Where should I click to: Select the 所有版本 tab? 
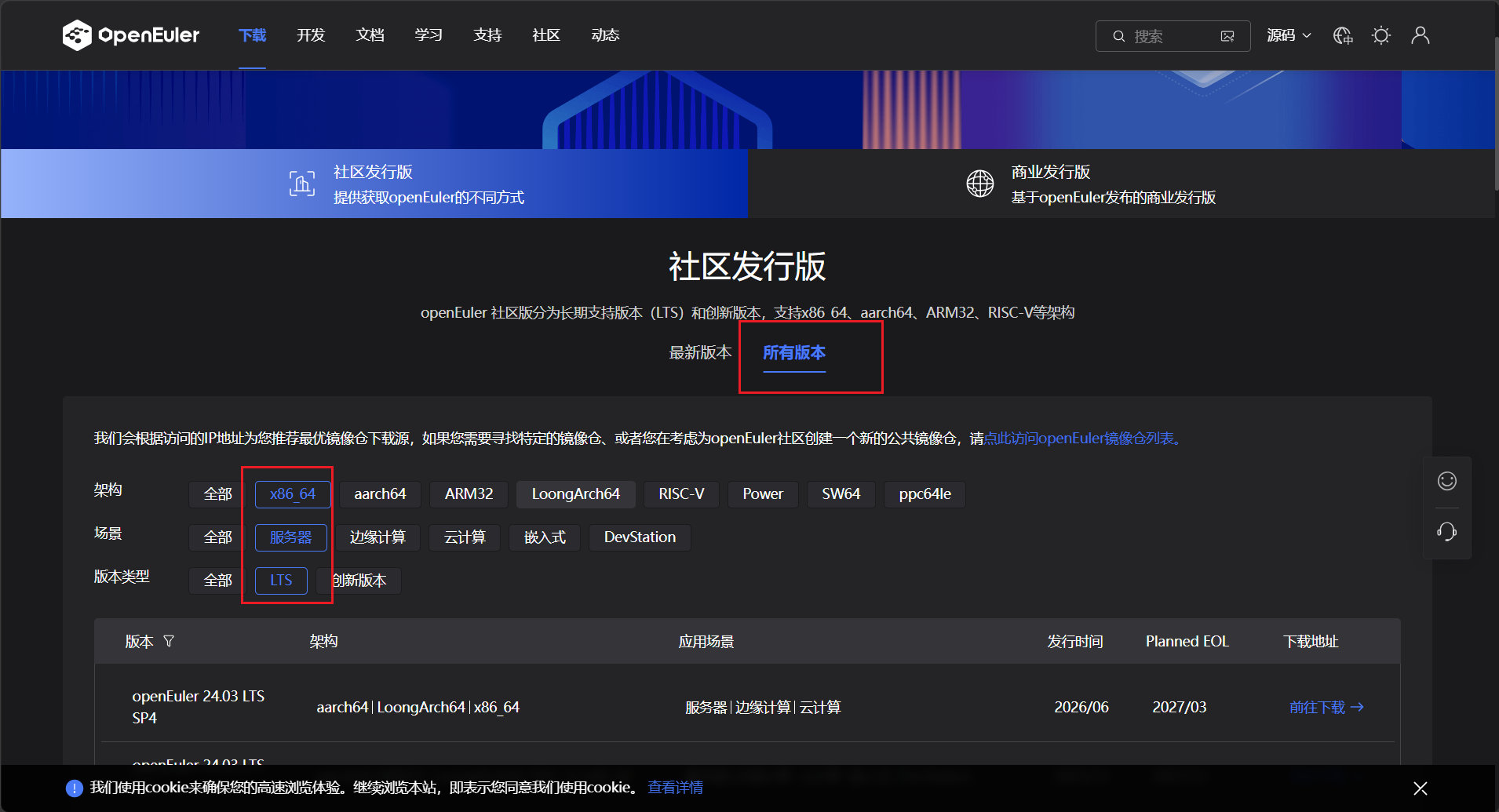click(x=794, y=353)
